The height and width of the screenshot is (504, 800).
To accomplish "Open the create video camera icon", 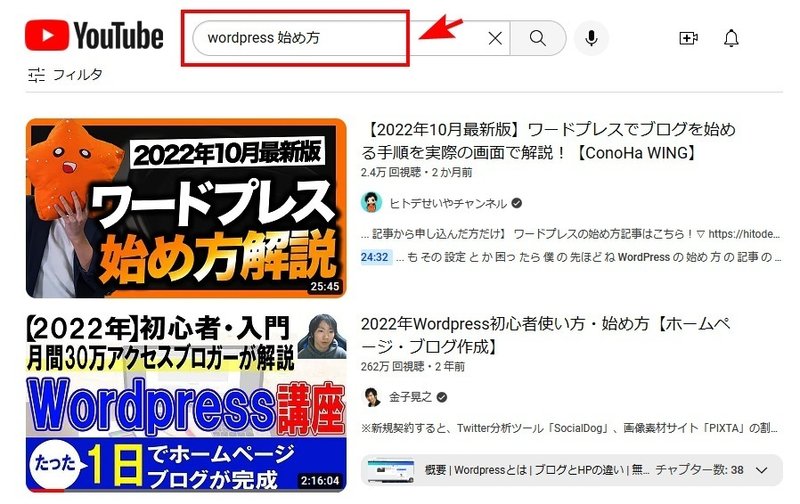I will pos(688,38).
